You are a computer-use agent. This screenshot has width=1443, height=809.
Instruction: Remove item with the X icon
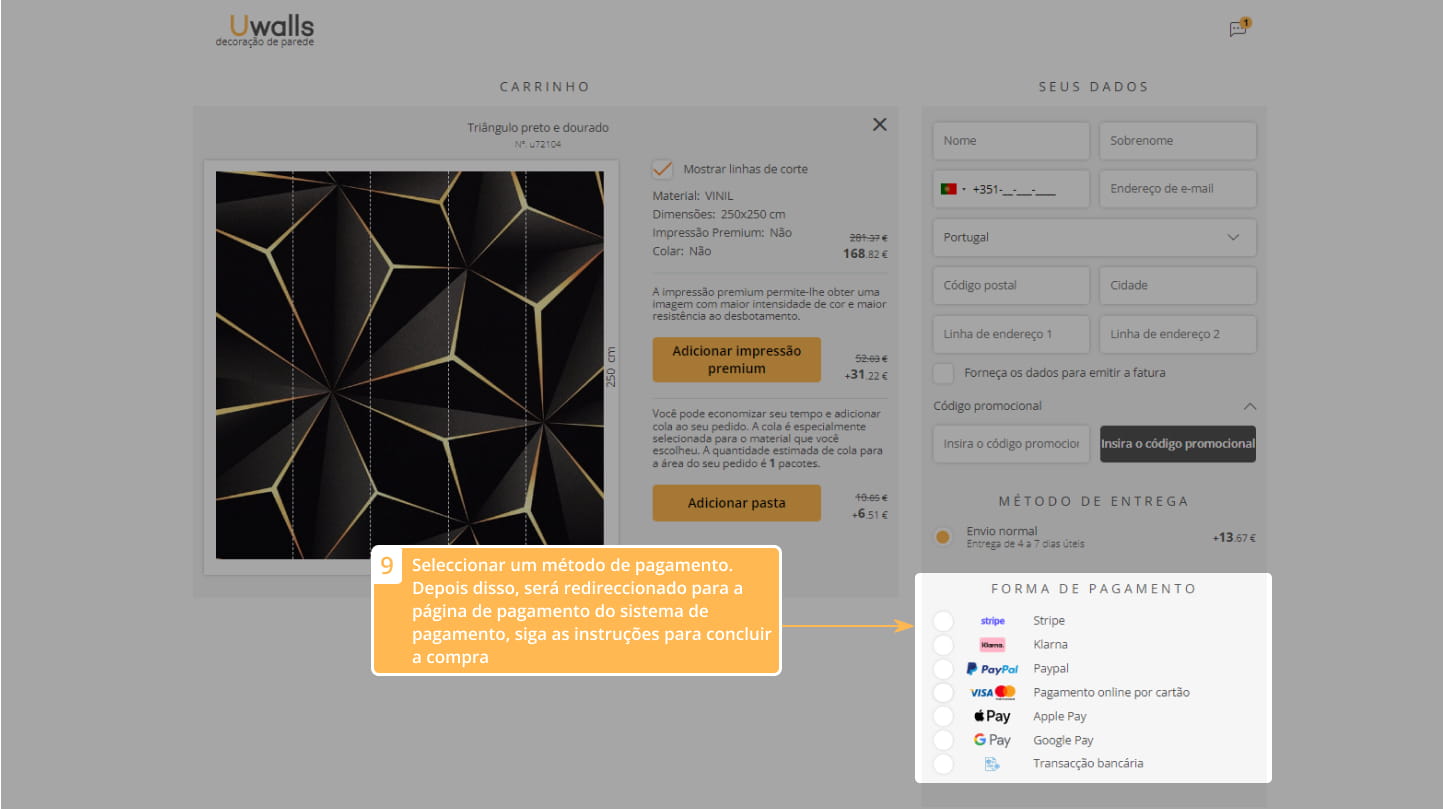click(879, 124)
